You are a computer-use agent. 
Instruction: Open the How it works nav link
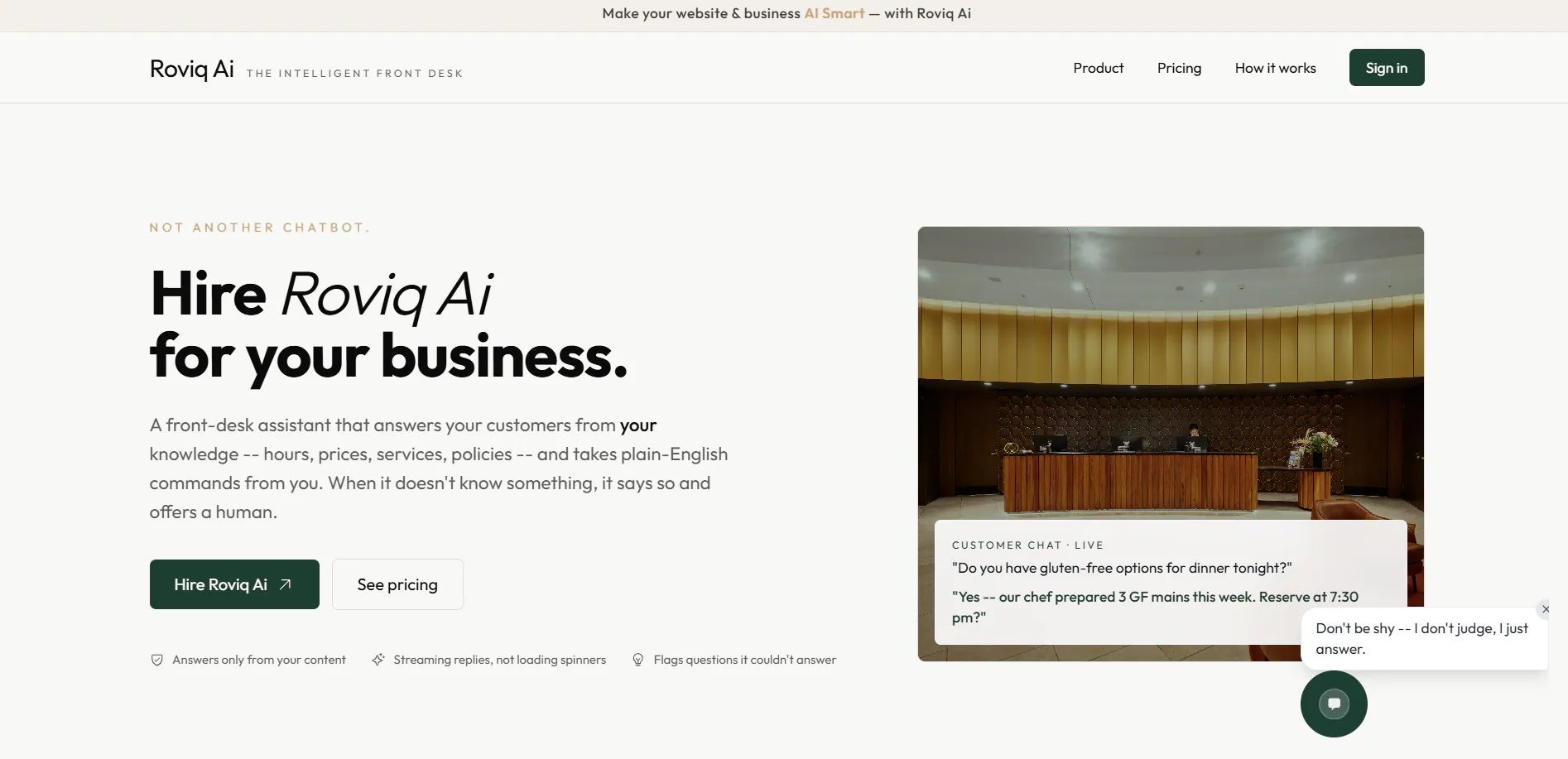tap(1275, 68)
